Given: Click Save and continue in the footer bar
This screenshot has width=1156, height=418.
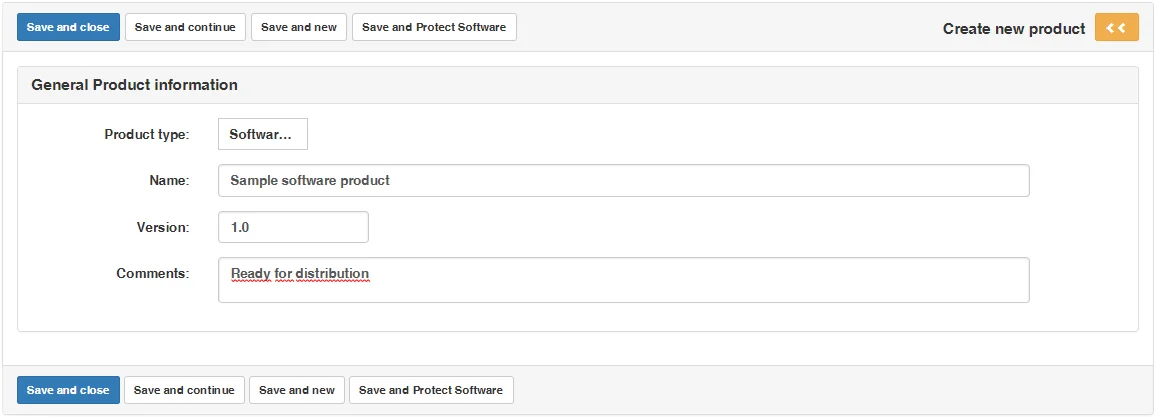Looking at the screenshot, I should 184,390.
